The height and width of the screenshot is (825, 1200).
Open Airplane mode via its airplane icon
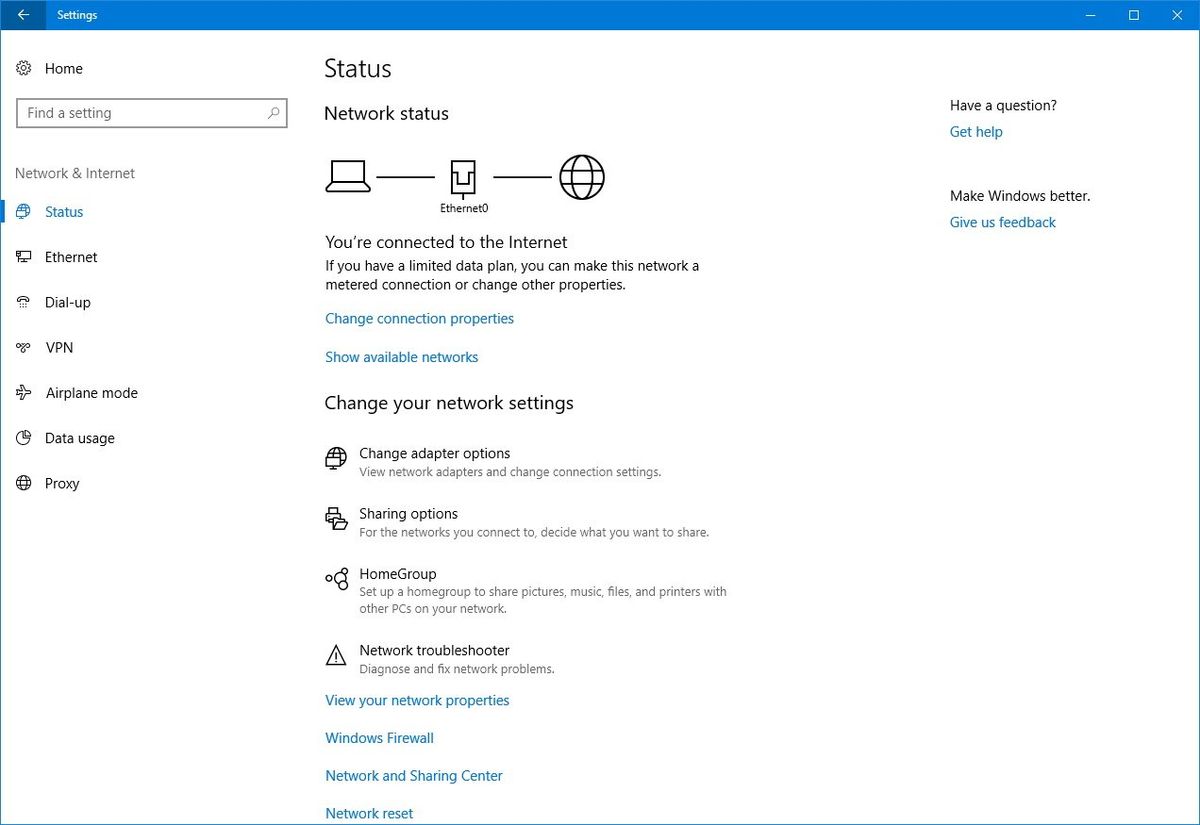[x=22, y=392]
